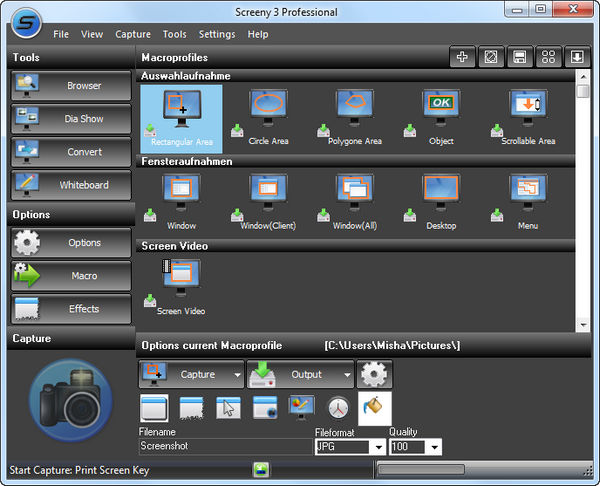Open the Convert tool
Image resolution: width=600 pixels, height=486 pixels.
pos(71,152)
